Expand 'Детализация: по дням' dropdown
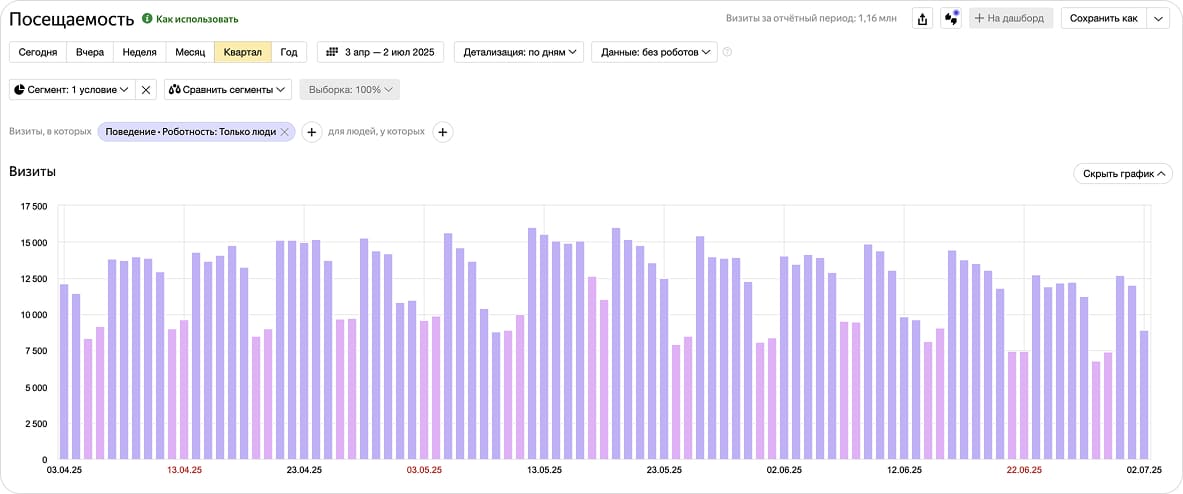This screenshot has width=1183, height=494. [x=519, y=52]
